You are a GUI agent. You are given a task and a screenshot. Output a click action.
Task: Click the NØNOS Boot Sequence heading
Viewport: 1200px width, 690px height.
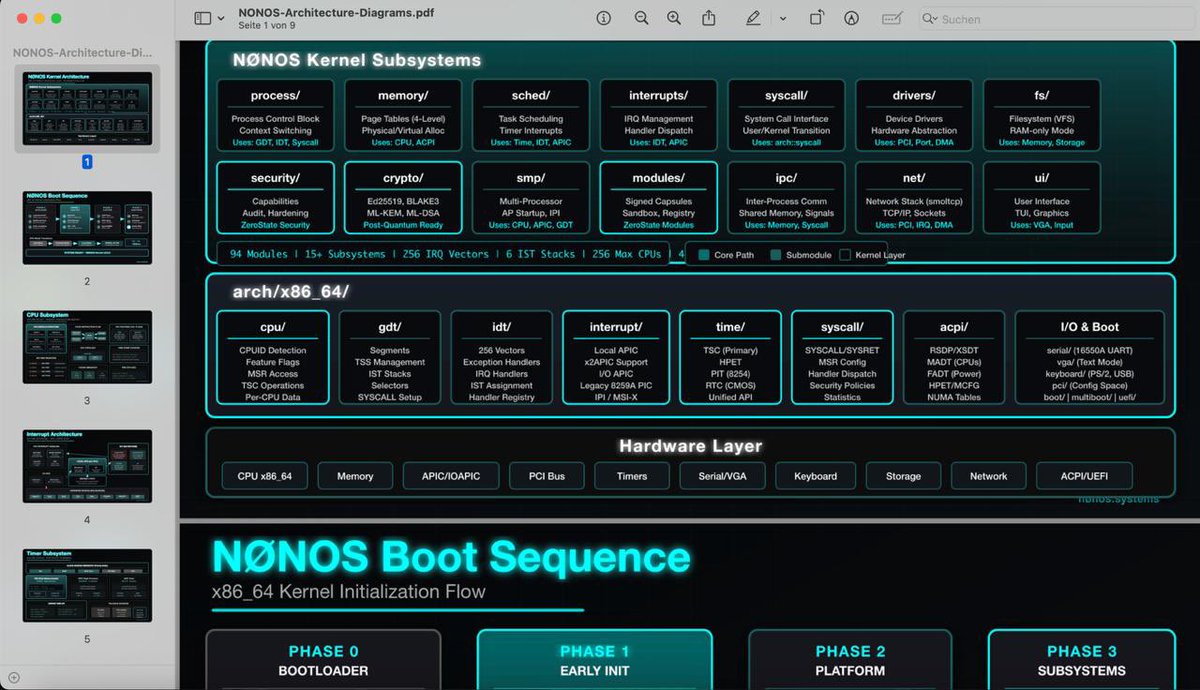tap(451, 557)
